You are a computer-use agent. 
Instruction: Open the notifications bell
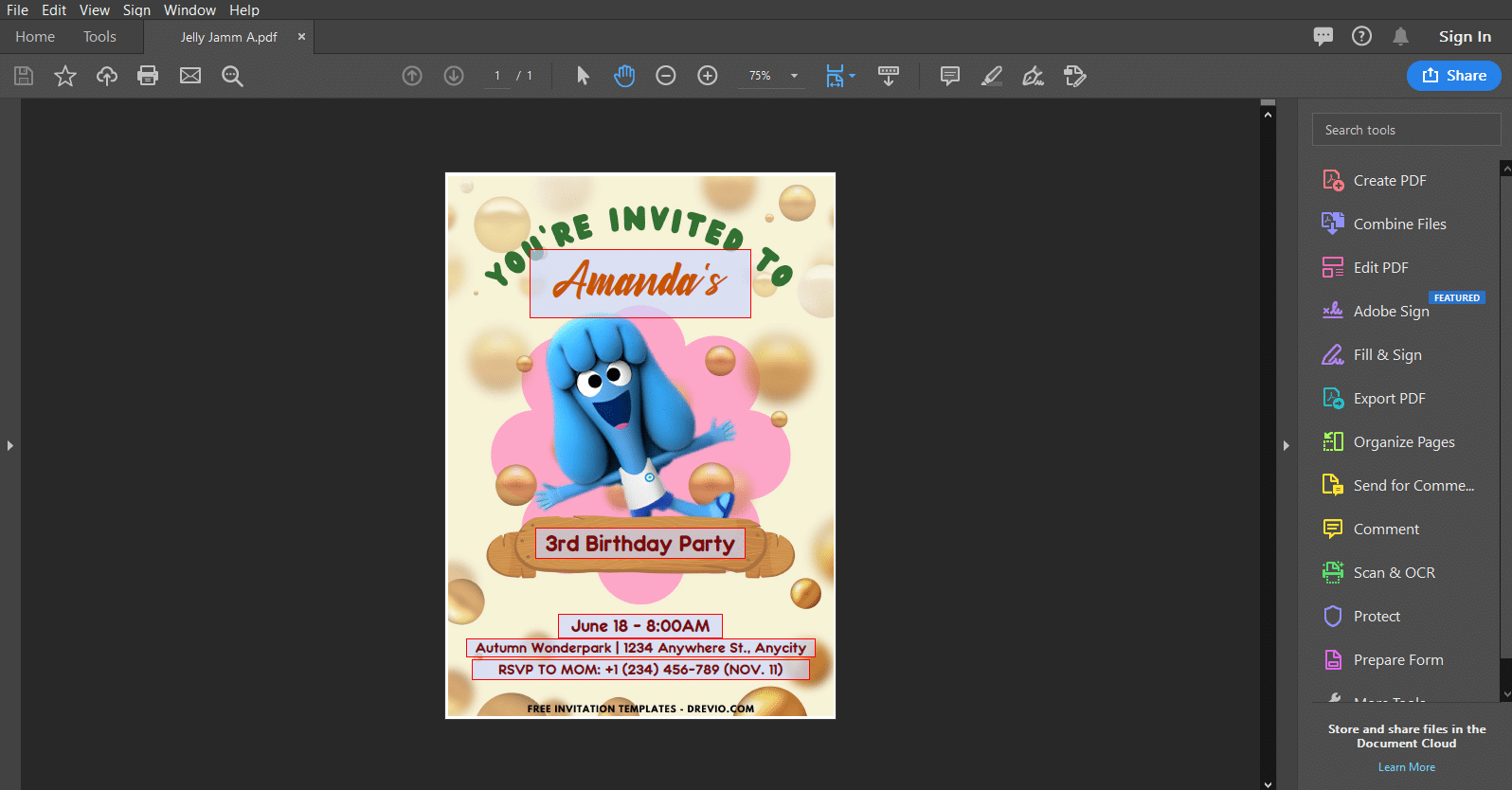coord(1400,37)
